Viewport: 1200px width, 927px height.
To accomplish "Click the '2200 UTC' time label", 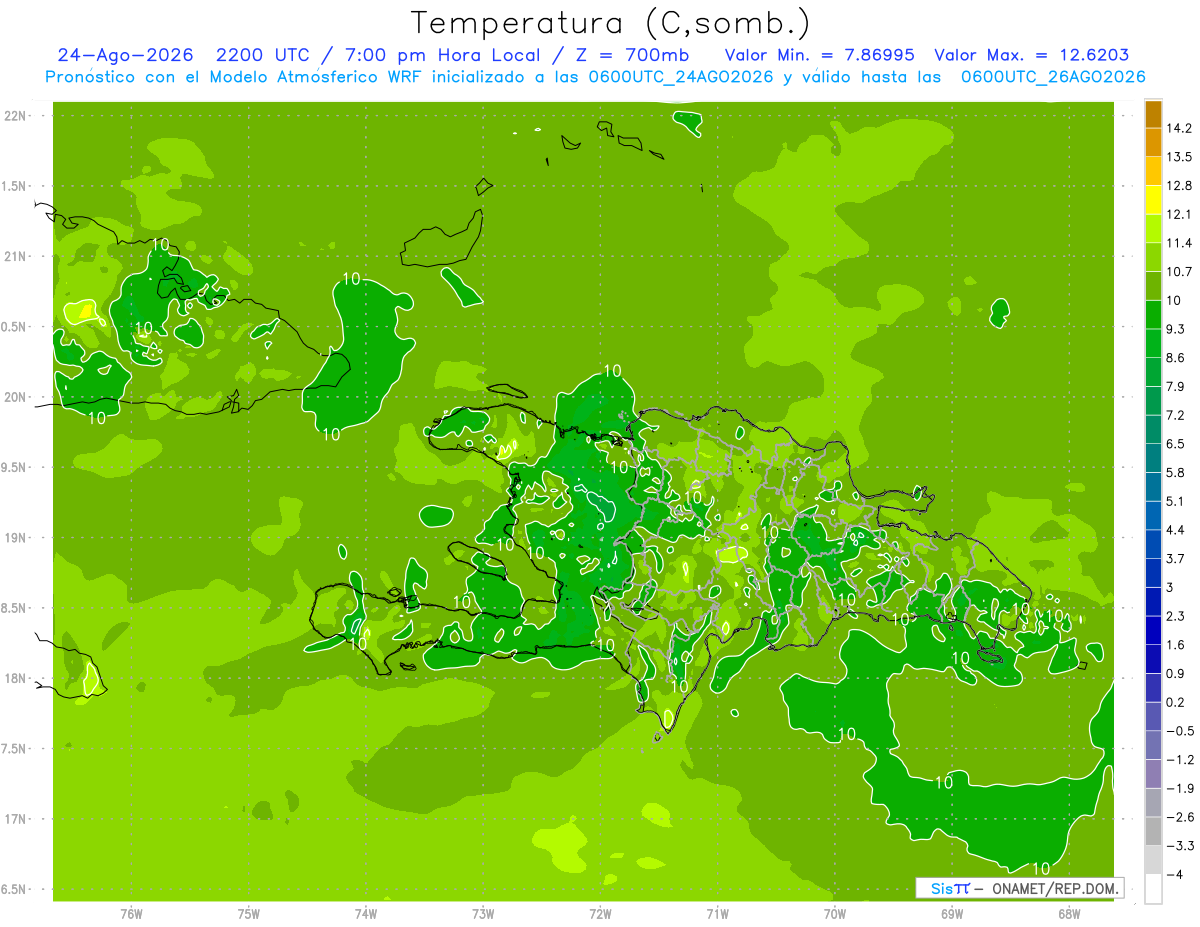I will pyautogui.click(x=263, y=55).
